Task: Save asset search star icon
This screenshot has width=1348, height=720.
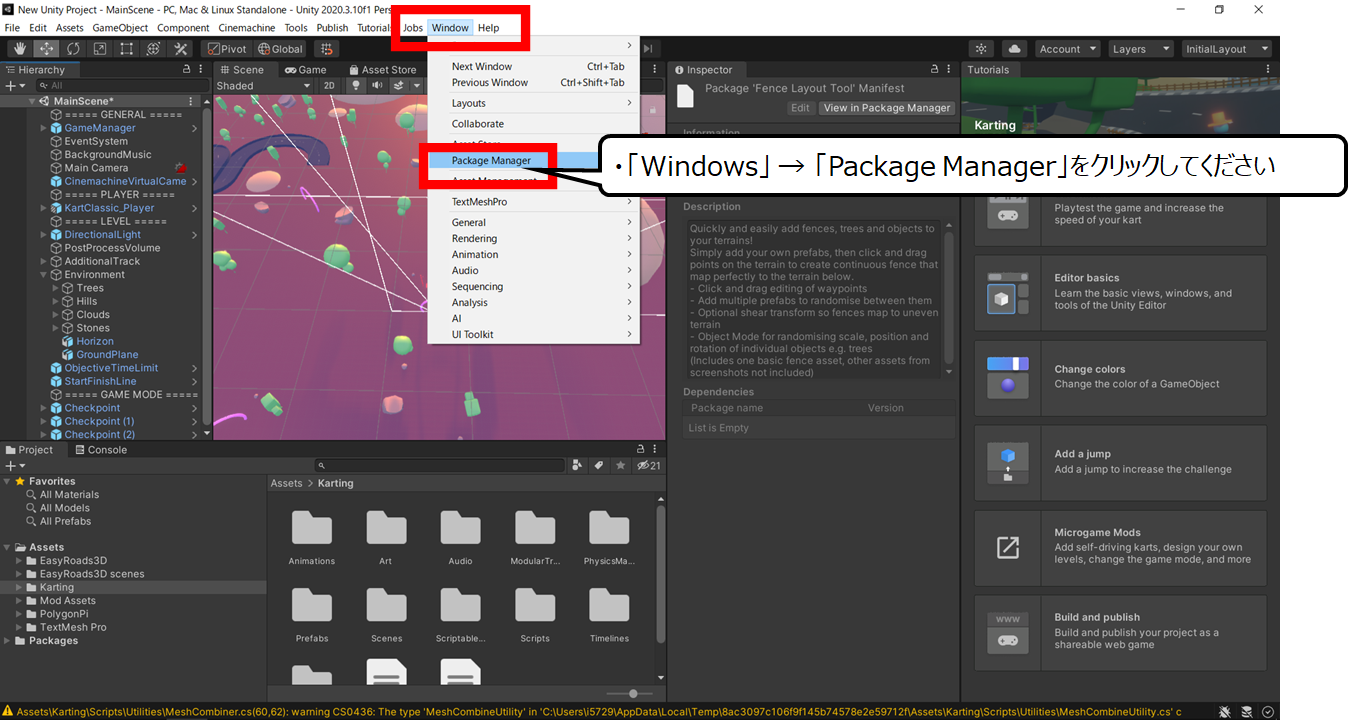Action: tap(621, 466)
